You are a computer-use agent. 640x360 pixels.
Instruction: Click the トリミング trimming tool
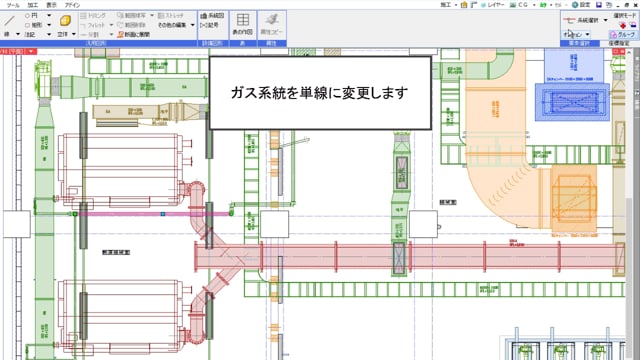coord(93,16)
